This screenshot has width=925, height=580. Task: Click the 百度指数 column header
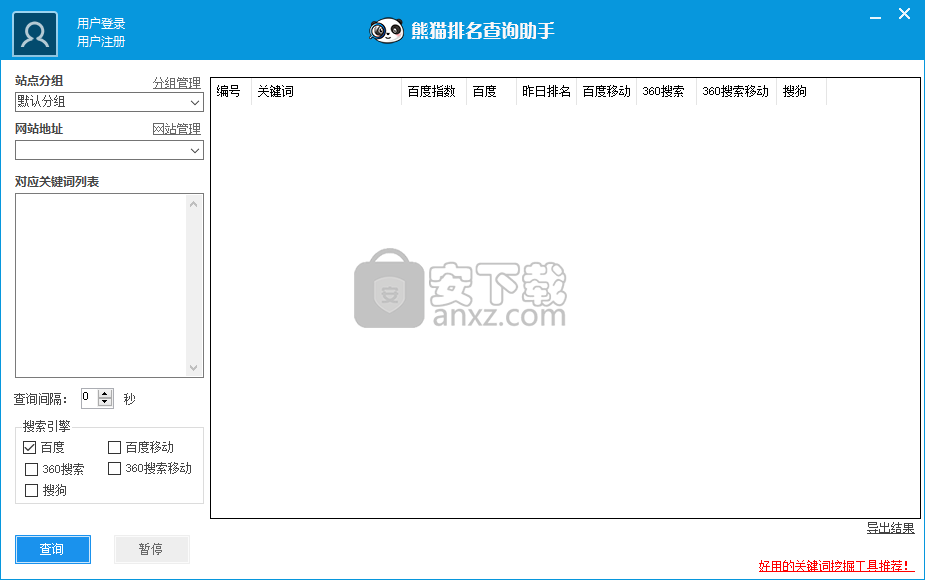[434, 91]
